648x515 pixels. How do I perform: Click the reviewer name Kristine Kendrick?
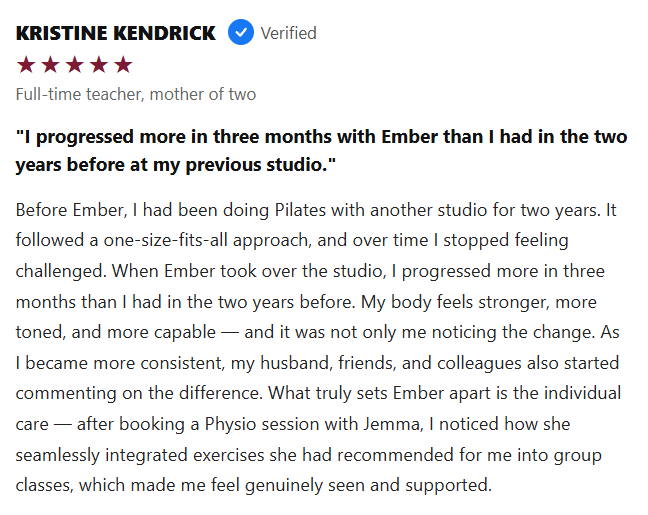116,33
